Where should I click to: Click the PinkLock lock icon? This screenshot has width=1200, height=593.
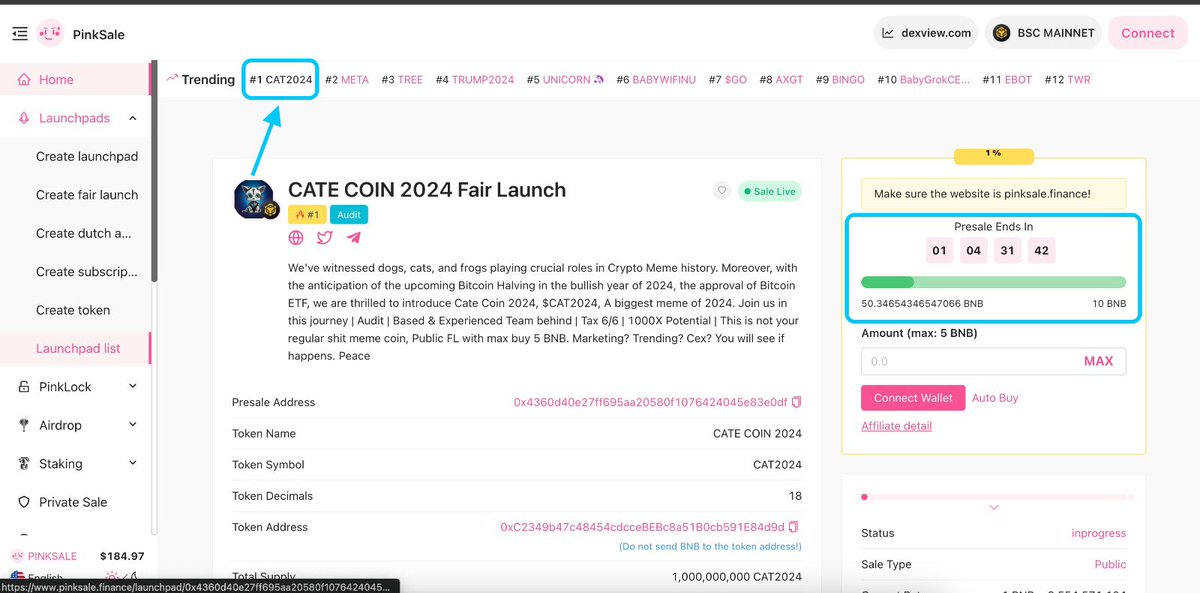[24, 386]
